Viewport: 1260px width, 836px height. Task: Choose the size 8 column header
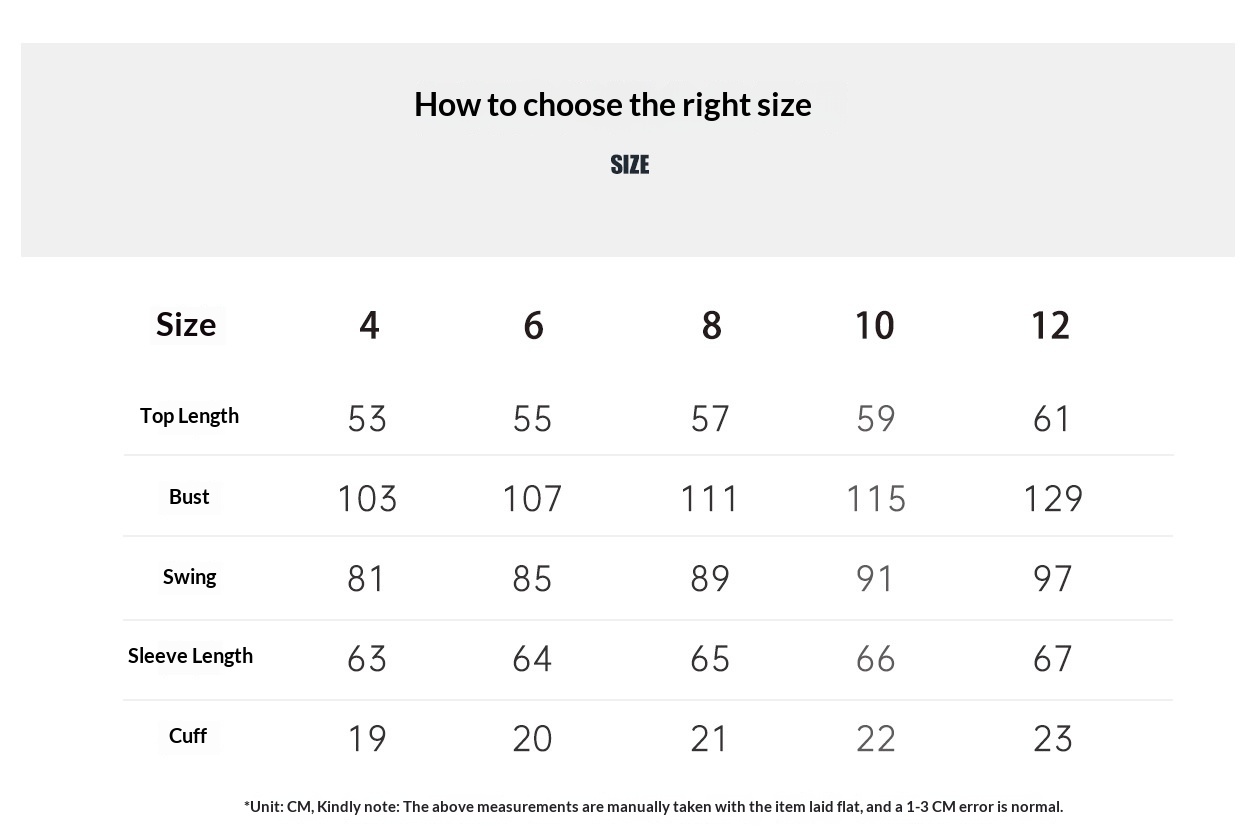(x=711, y=325)
